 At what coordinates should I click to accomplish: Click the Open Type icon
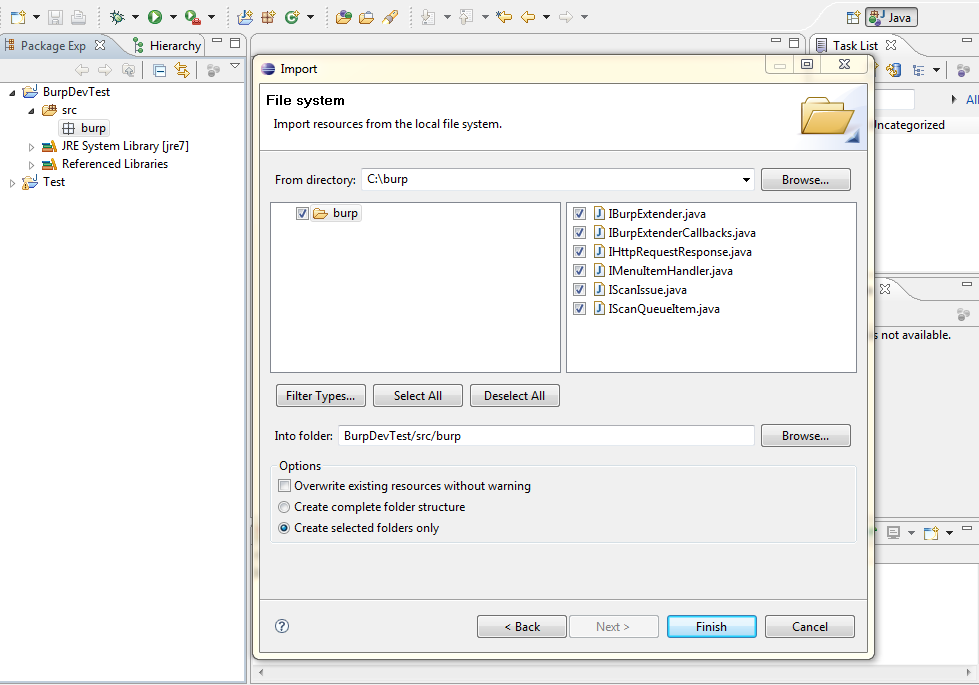(343, 17)
